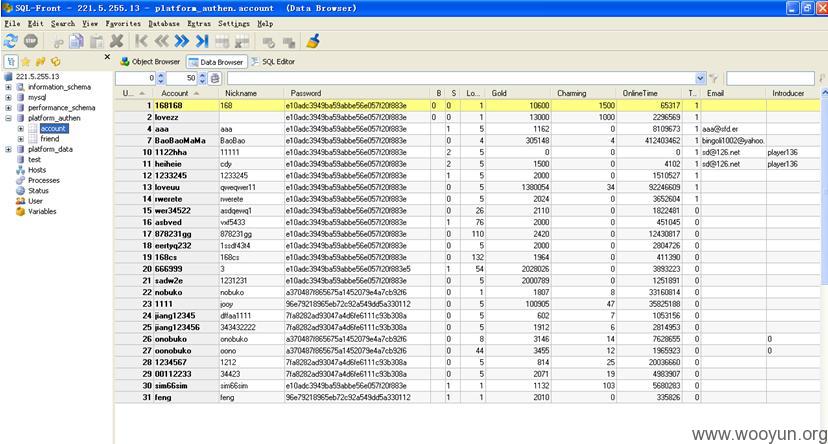Open the Bookmarks star icon

(x=25, y=62)
